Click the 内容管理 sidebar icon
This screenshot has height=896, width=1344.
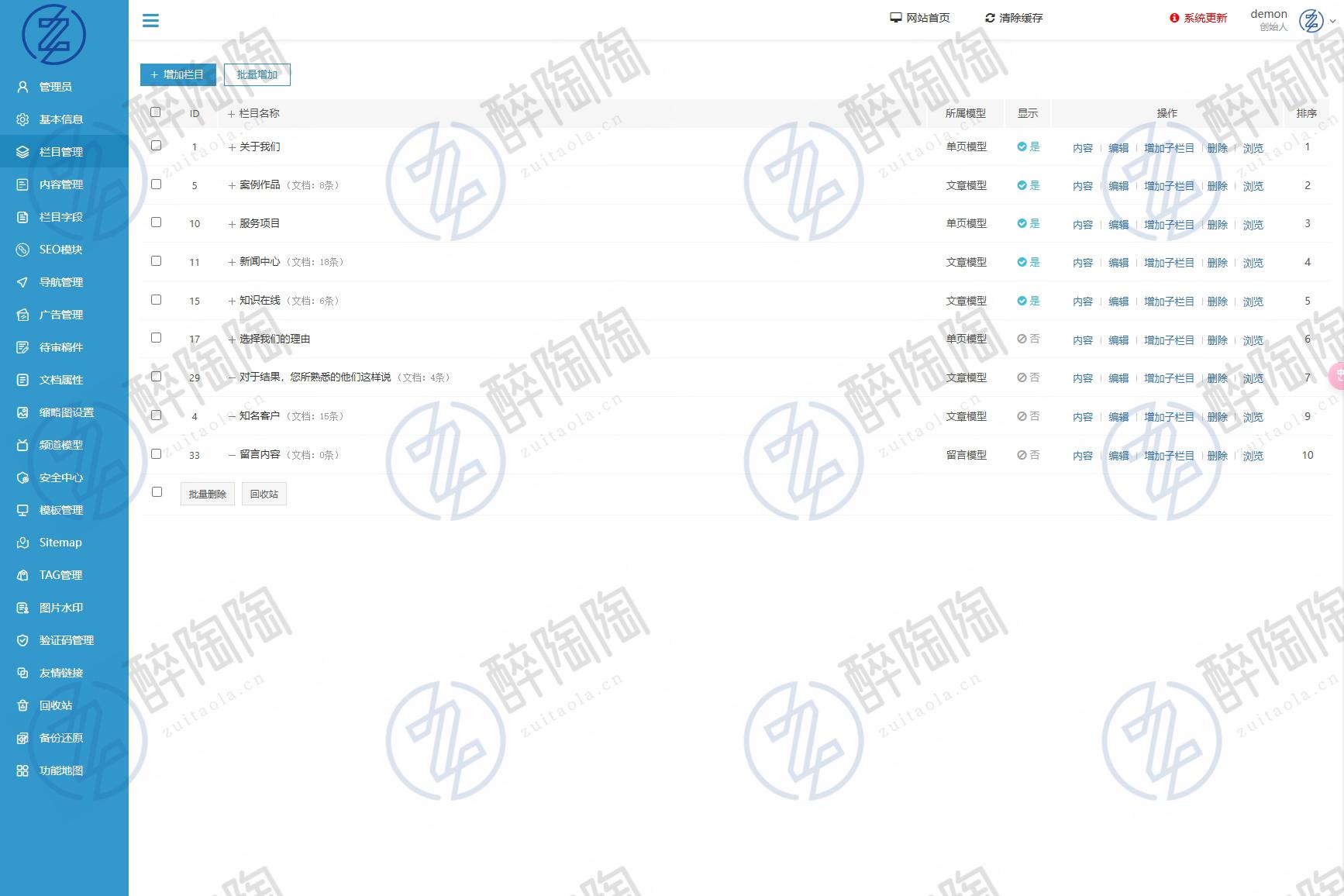[x=22, y=184]
